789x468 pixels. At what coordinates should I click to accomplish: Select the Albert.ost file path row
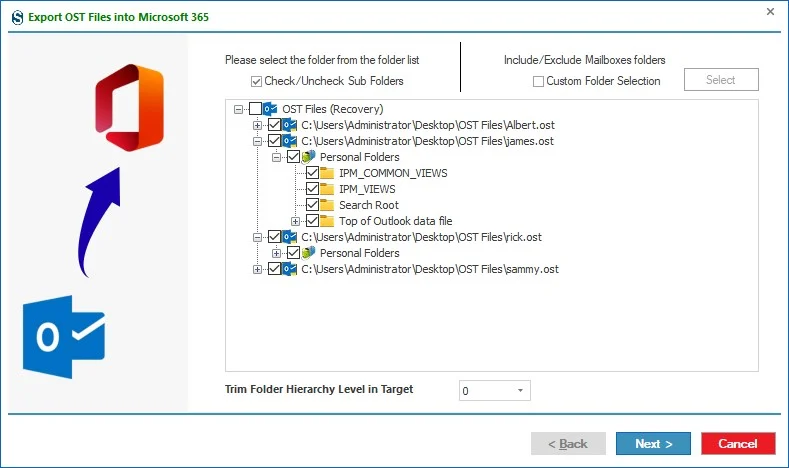coord(428,125)
